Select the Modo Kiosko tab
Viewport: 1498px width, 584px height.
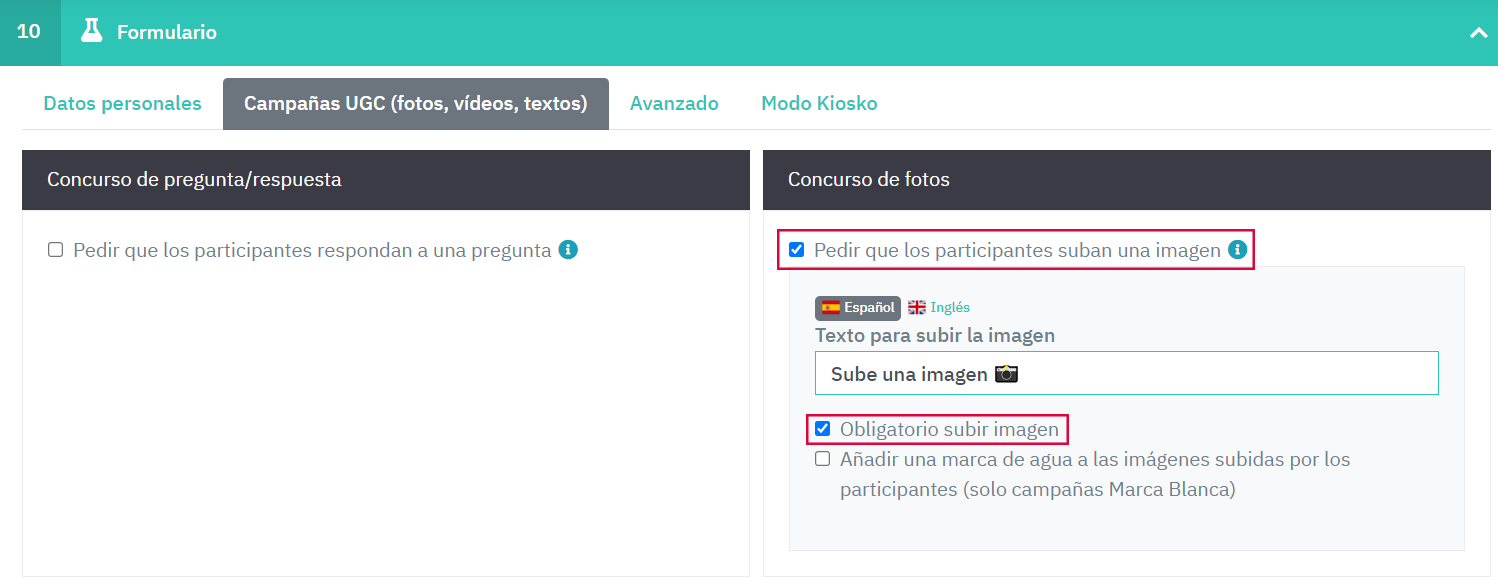coord(819,103)
